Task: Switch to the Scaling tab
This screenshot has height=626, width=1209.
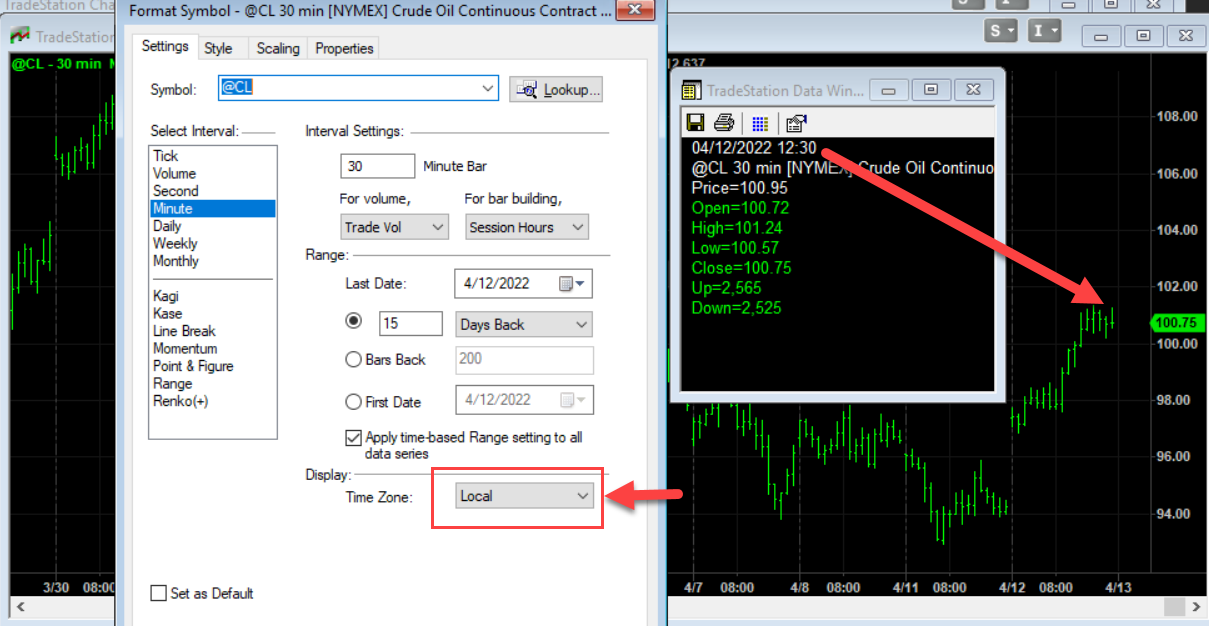Action: [x=277, y=48]
